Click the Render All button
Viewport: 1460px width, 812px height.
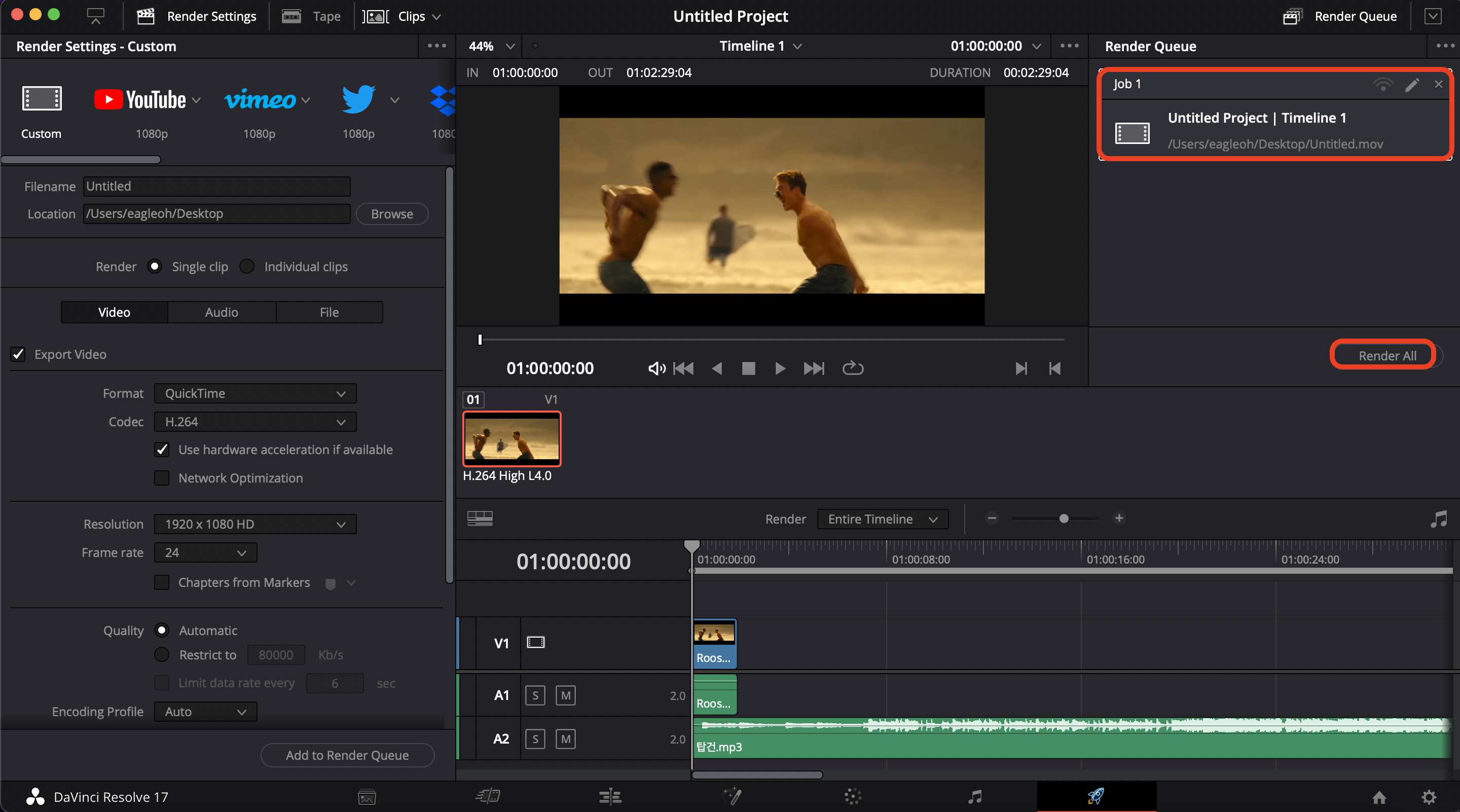point(1387,355)
